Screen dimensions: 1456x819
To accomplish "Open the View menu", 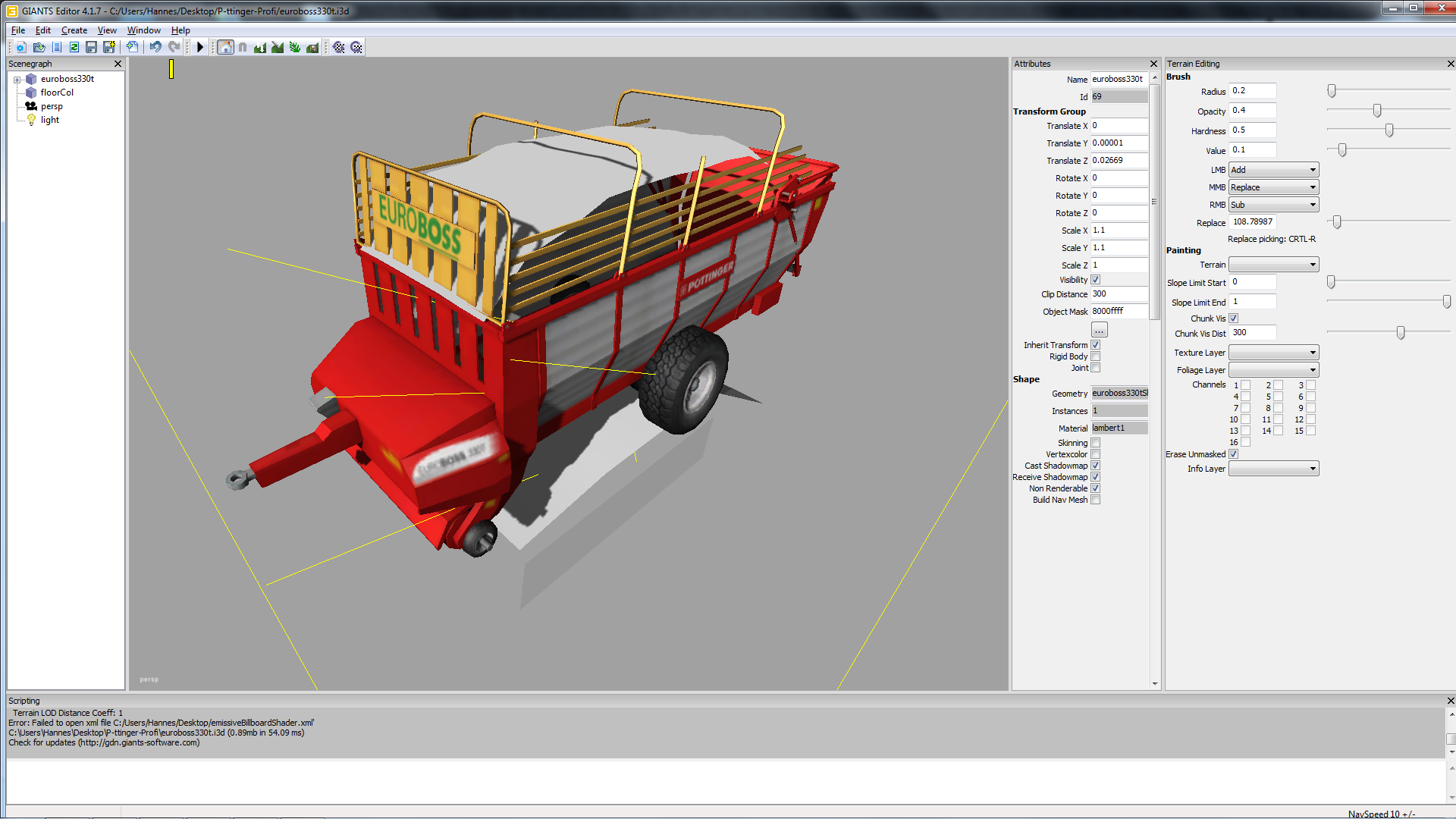I will [x=107, y=30].
